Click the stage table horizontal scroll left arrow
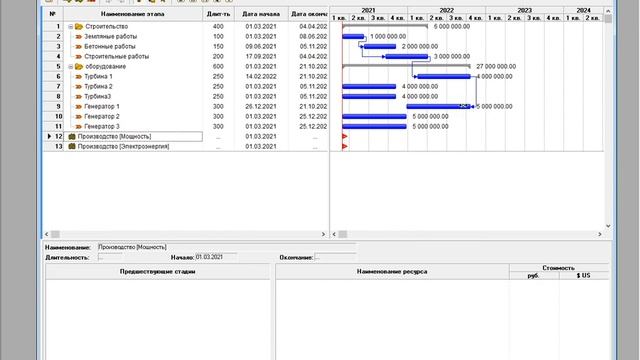This screenshot has width=640, height=360. (x=47, y=234)
